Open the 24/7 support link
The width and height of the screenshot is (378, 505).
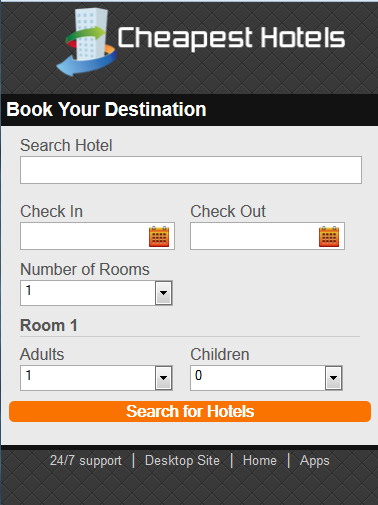click(x=86, y=461)
